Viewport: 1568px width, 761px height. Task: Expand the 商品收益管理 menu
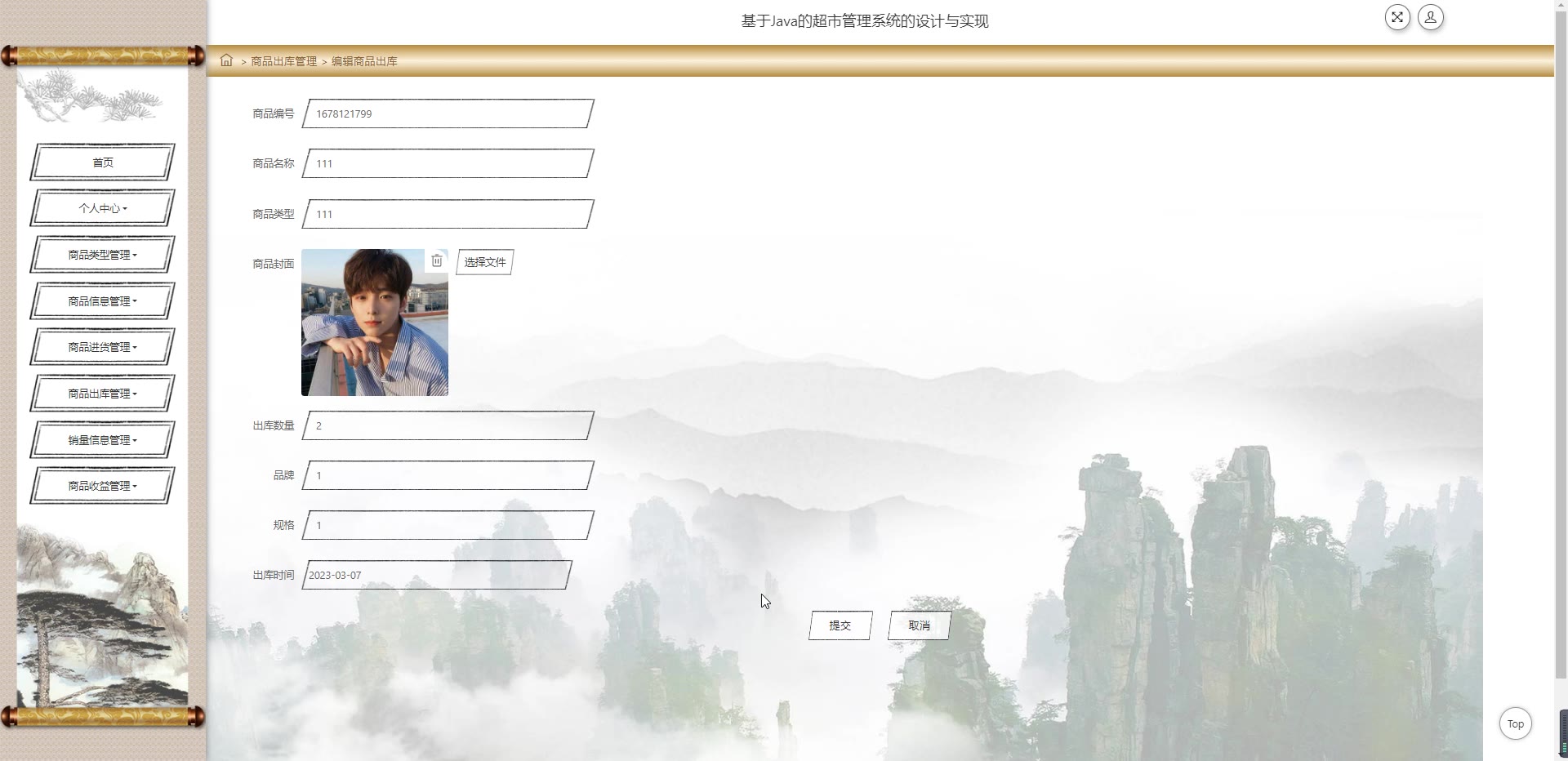[x=103, y=486]
